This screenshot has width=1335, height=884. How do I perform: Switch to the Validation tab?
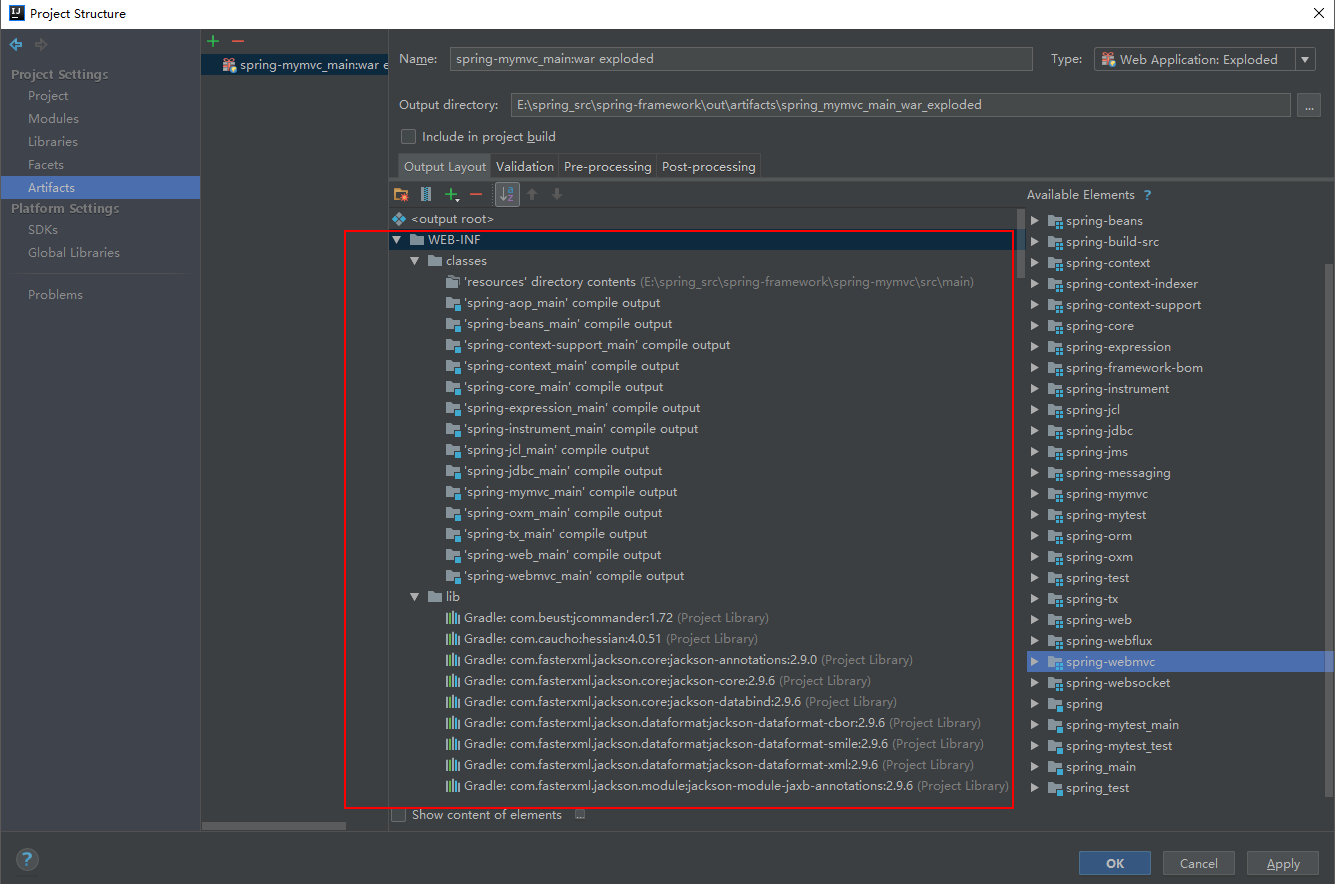point(525,167)
